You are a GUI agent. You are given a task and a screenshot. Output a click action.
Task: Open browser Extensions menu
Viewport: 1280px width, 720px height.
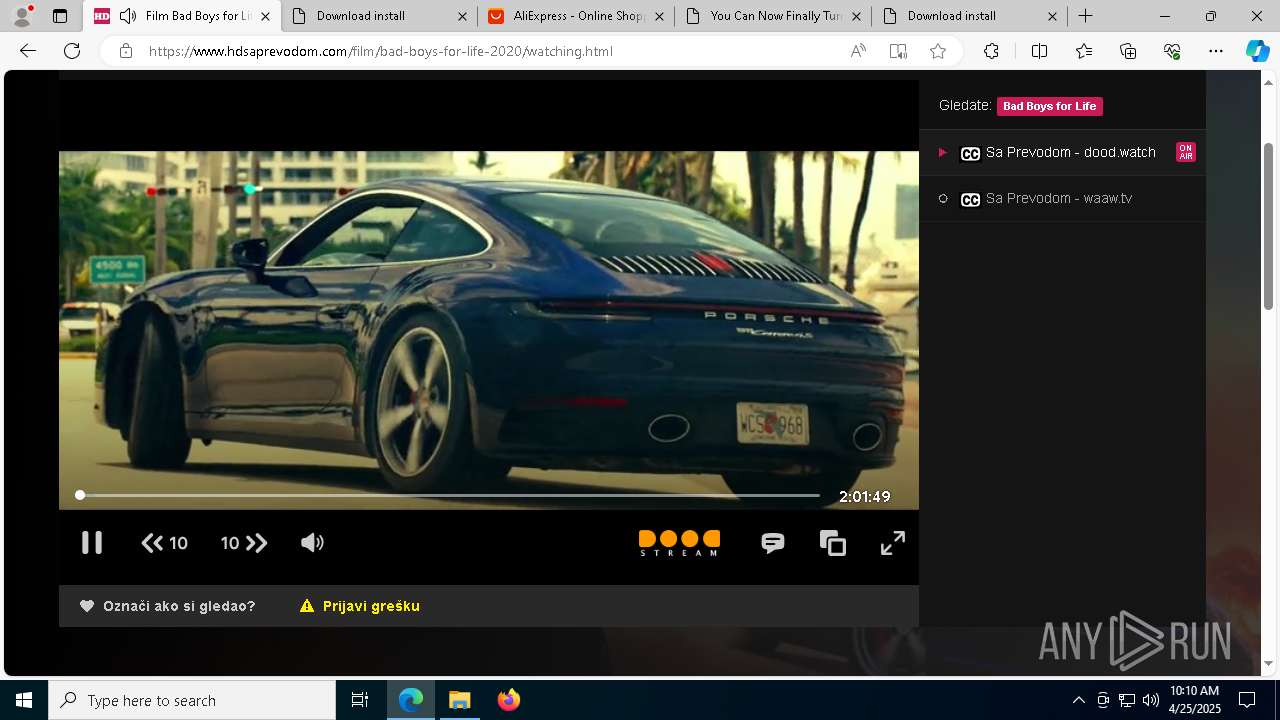coord(991,51)
